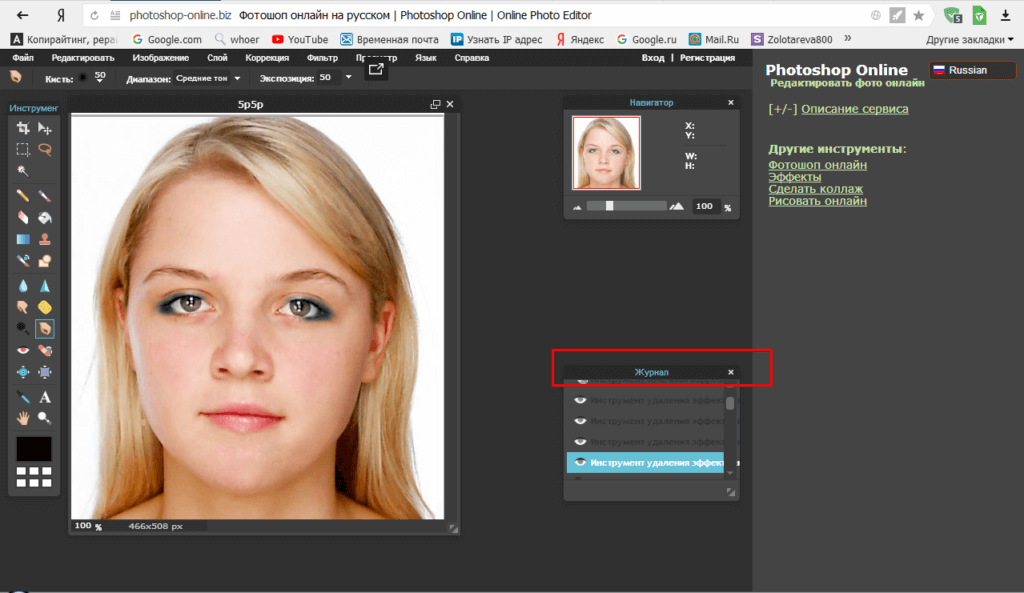
Task: Pick the Pencil tool
Action: [23, 195]
